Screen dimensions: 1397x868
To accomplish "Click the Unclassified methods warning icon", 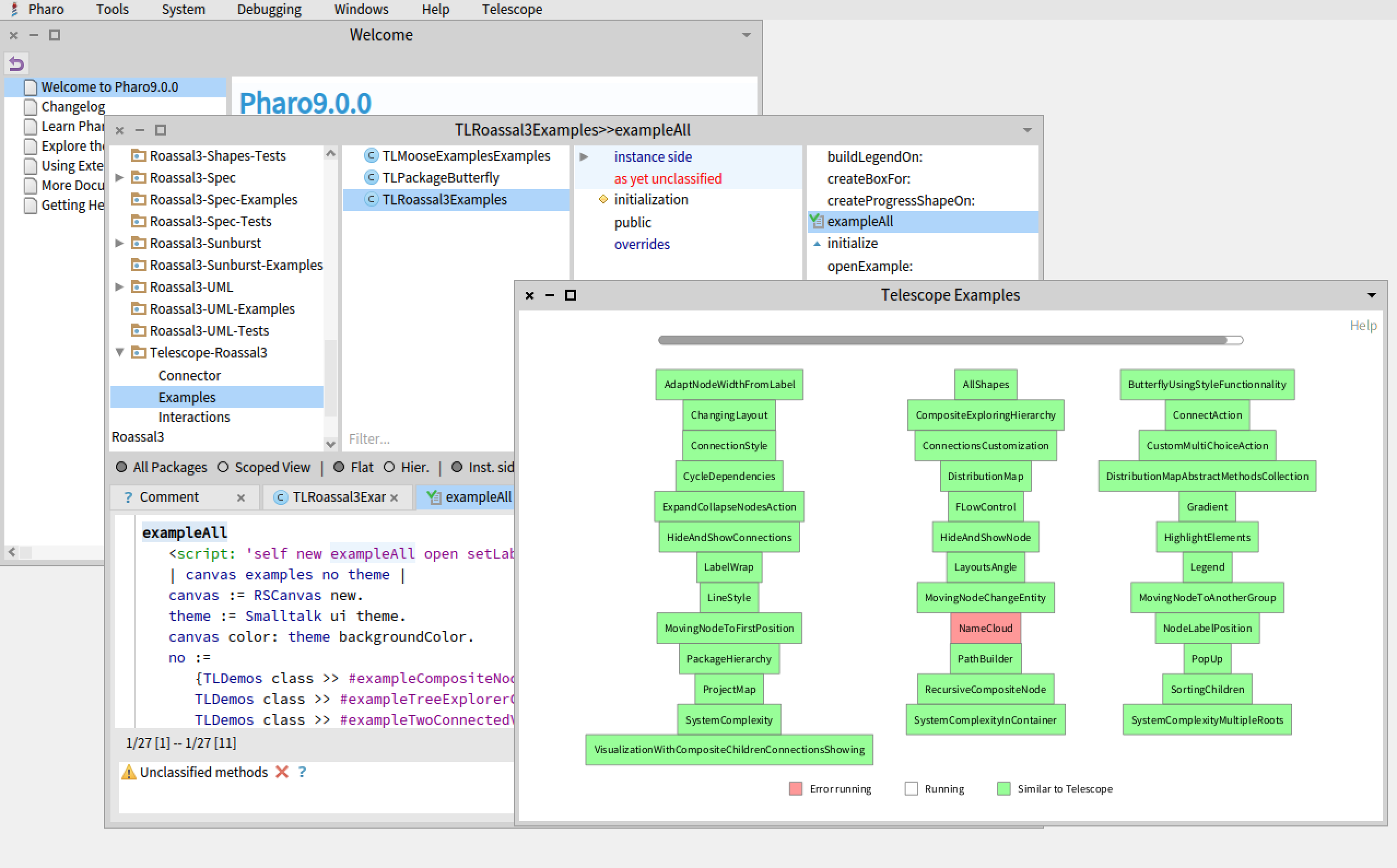I will [128, 773].
